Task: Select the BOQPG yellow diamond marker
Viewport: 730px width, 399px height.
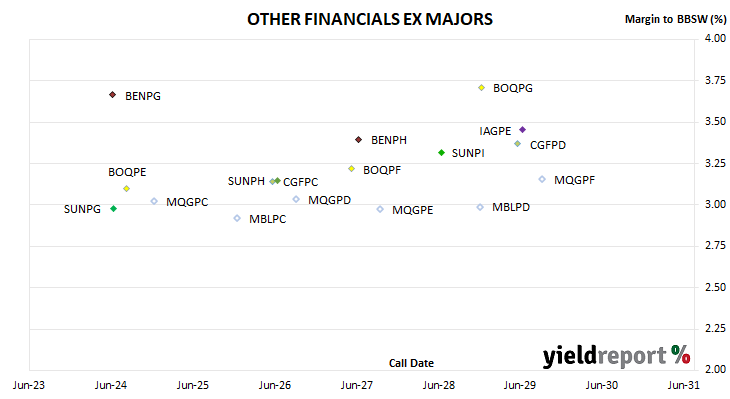Action: tap(482, 88)
